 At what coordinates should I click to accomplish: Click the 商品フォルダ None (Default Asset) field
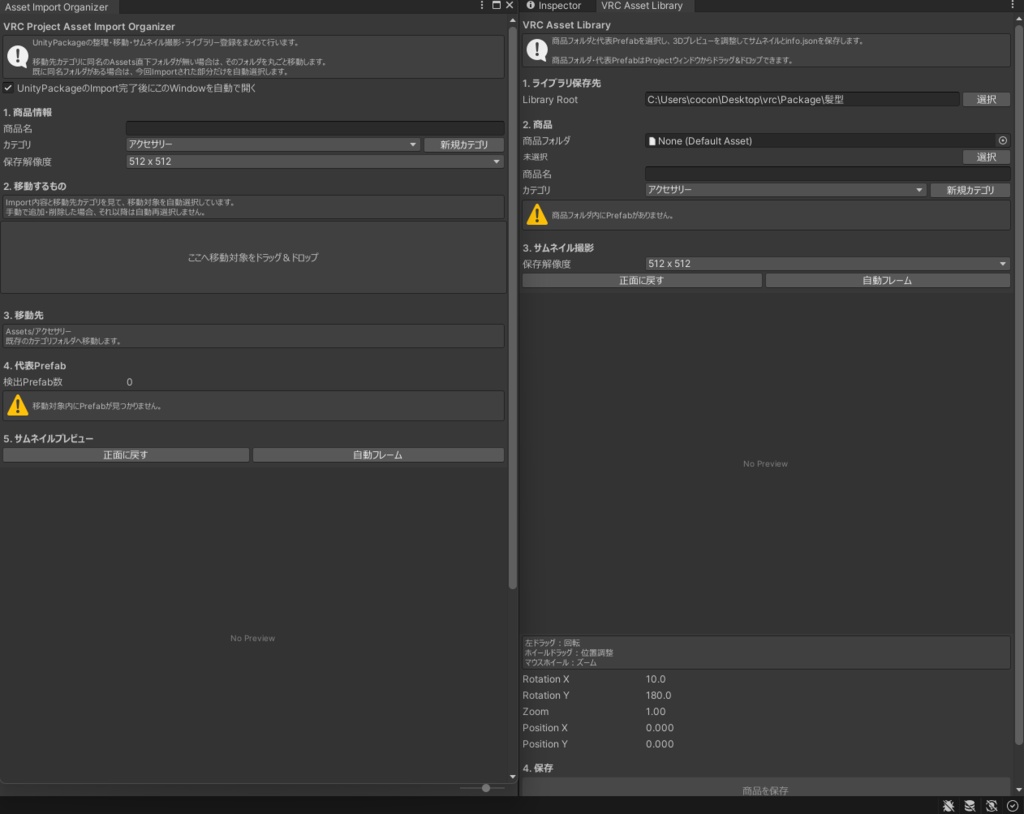click(x=820, y=140)
